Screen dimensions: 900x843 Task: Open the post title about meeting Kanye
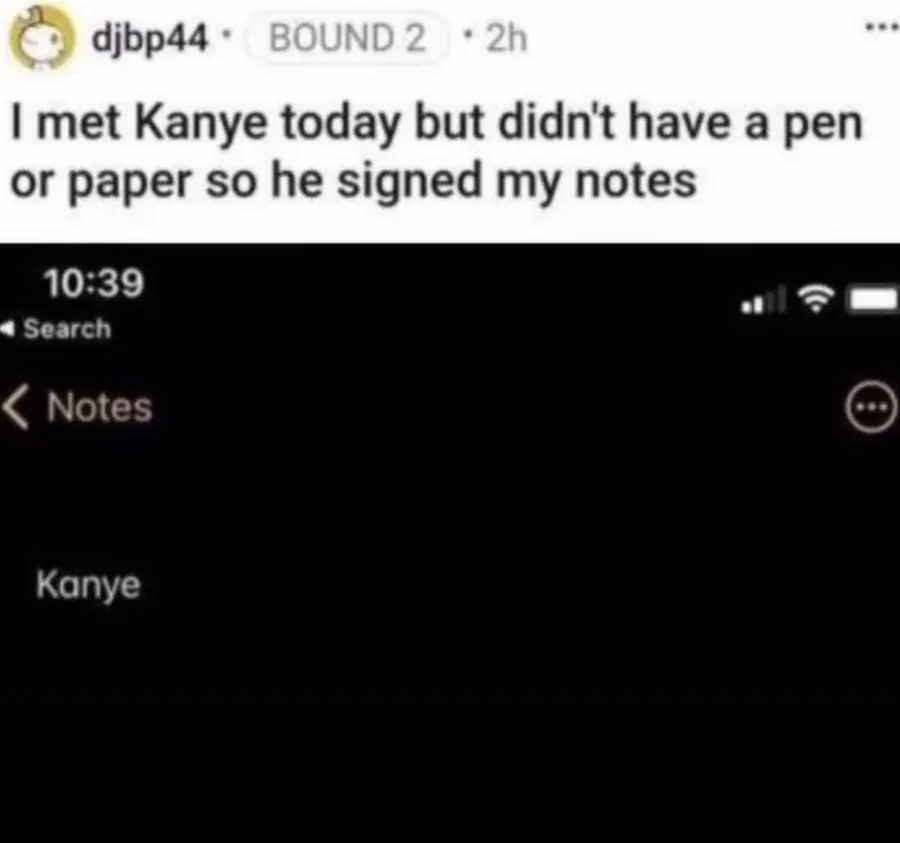(x=436, y=153)
